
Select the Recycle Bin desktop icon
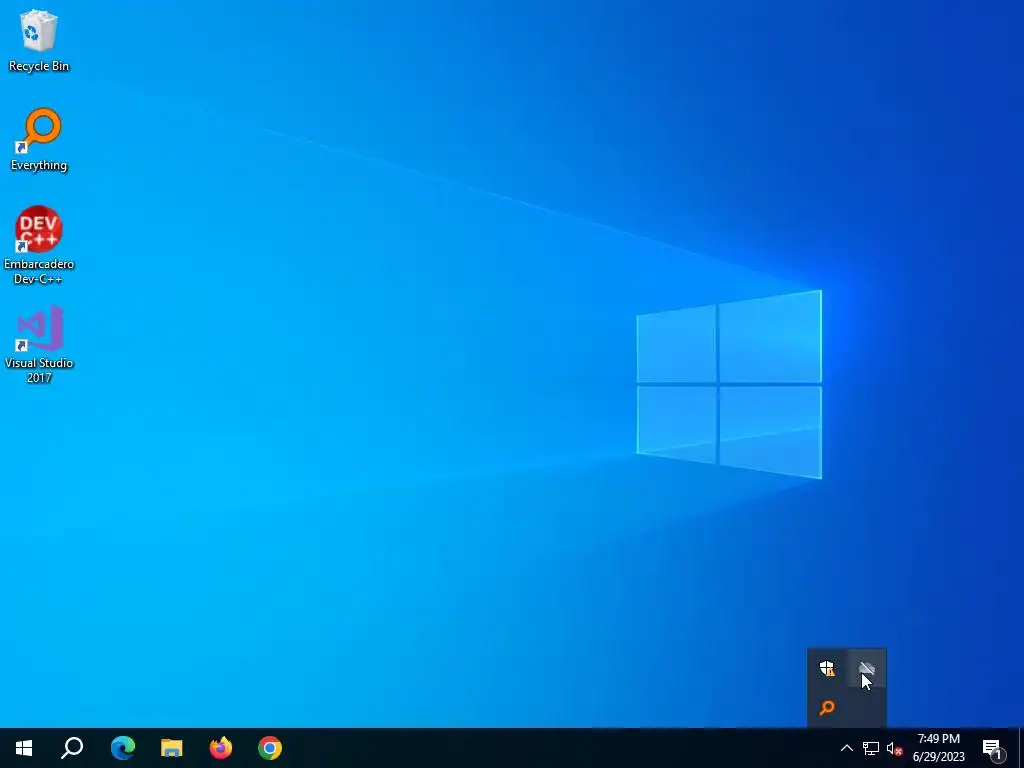[39, 40]
